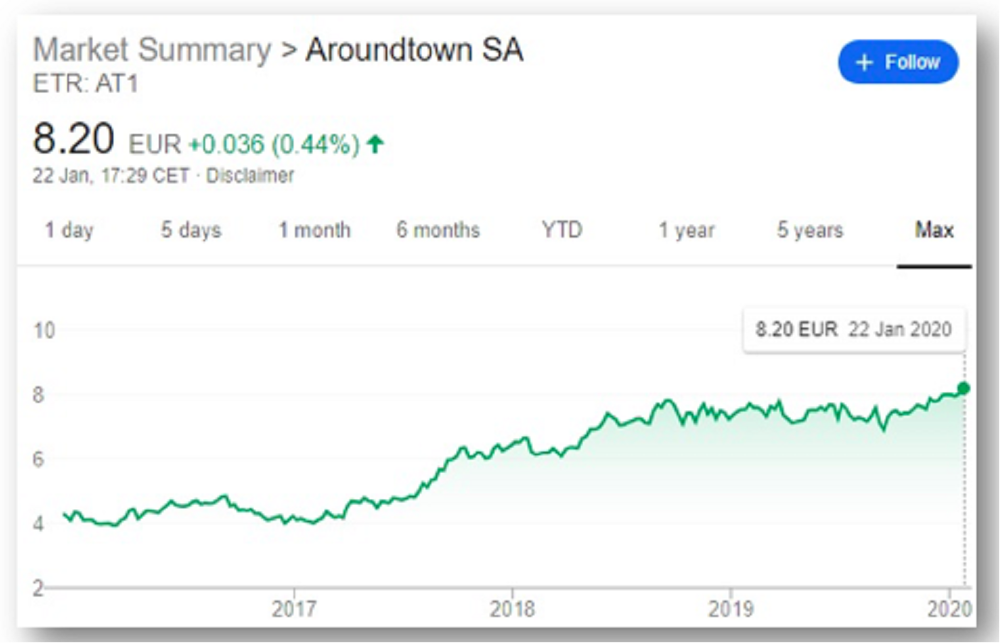This screenshot has height=643, width=1000.
Task: Click the 2020 marker on chart axis
Action: 949,609
